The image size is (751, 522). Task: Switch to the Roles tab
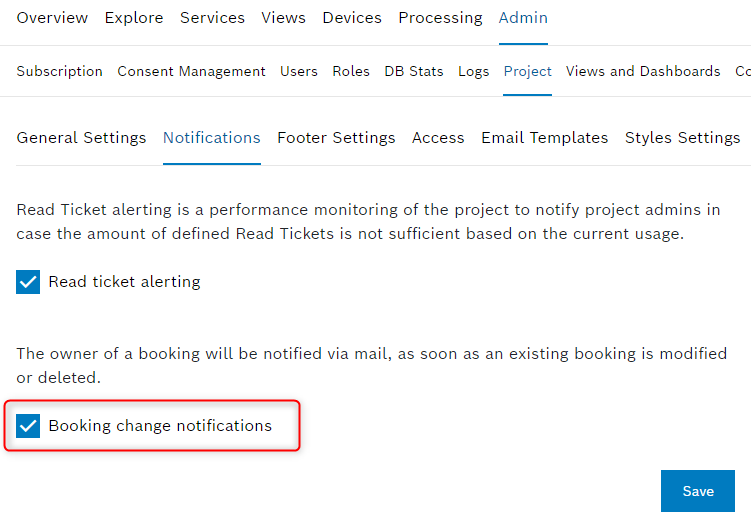(351, 71)
